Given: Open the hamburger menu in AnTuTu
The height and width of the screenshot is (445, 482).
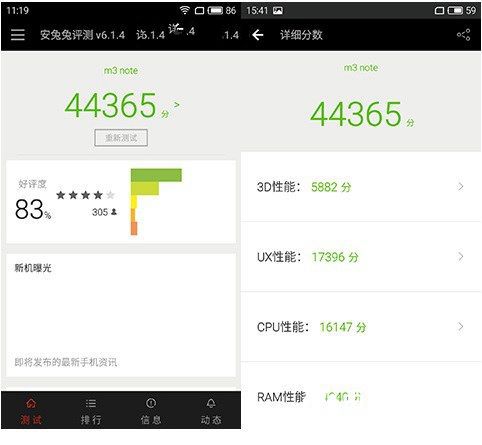Looking at the screenshot, I should [x=18, y=35].
